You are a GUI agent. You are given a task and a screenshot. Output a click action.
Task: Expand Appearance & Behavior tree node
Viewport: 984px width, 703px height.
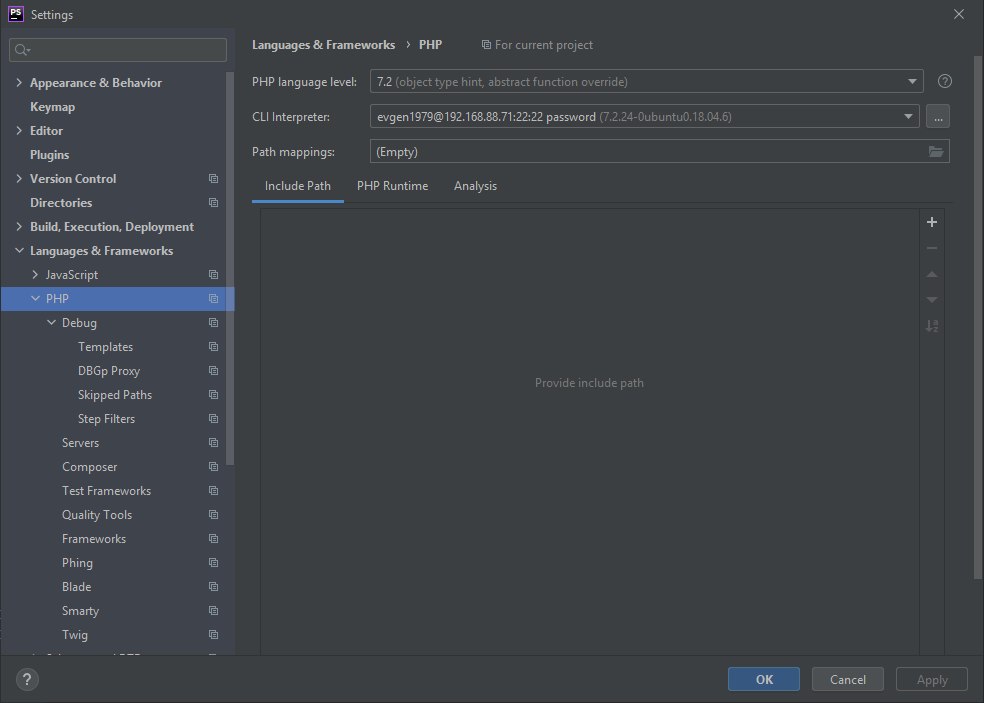tap(19, 82)
